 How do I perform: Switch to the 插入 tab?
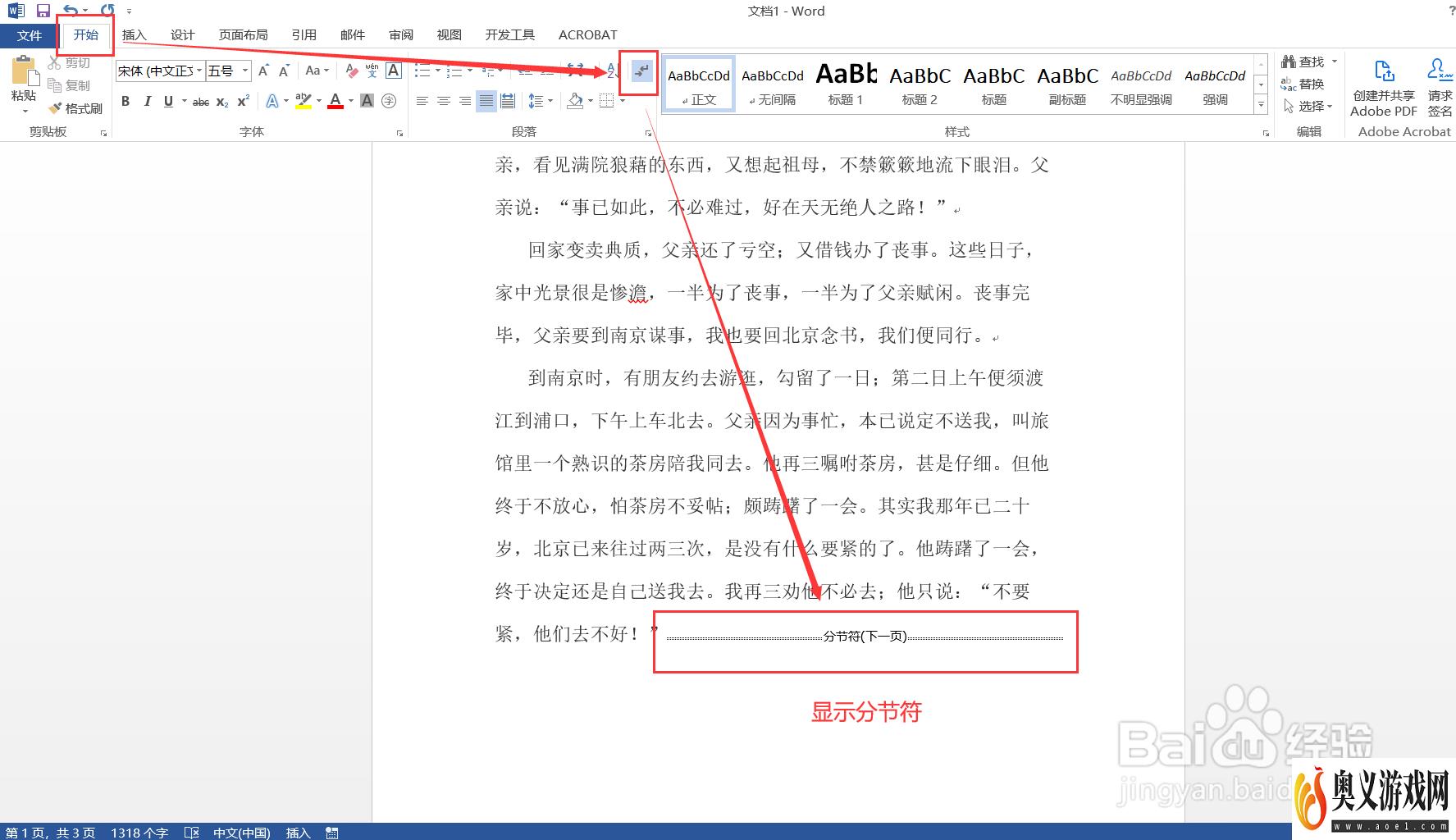(134, 34)
